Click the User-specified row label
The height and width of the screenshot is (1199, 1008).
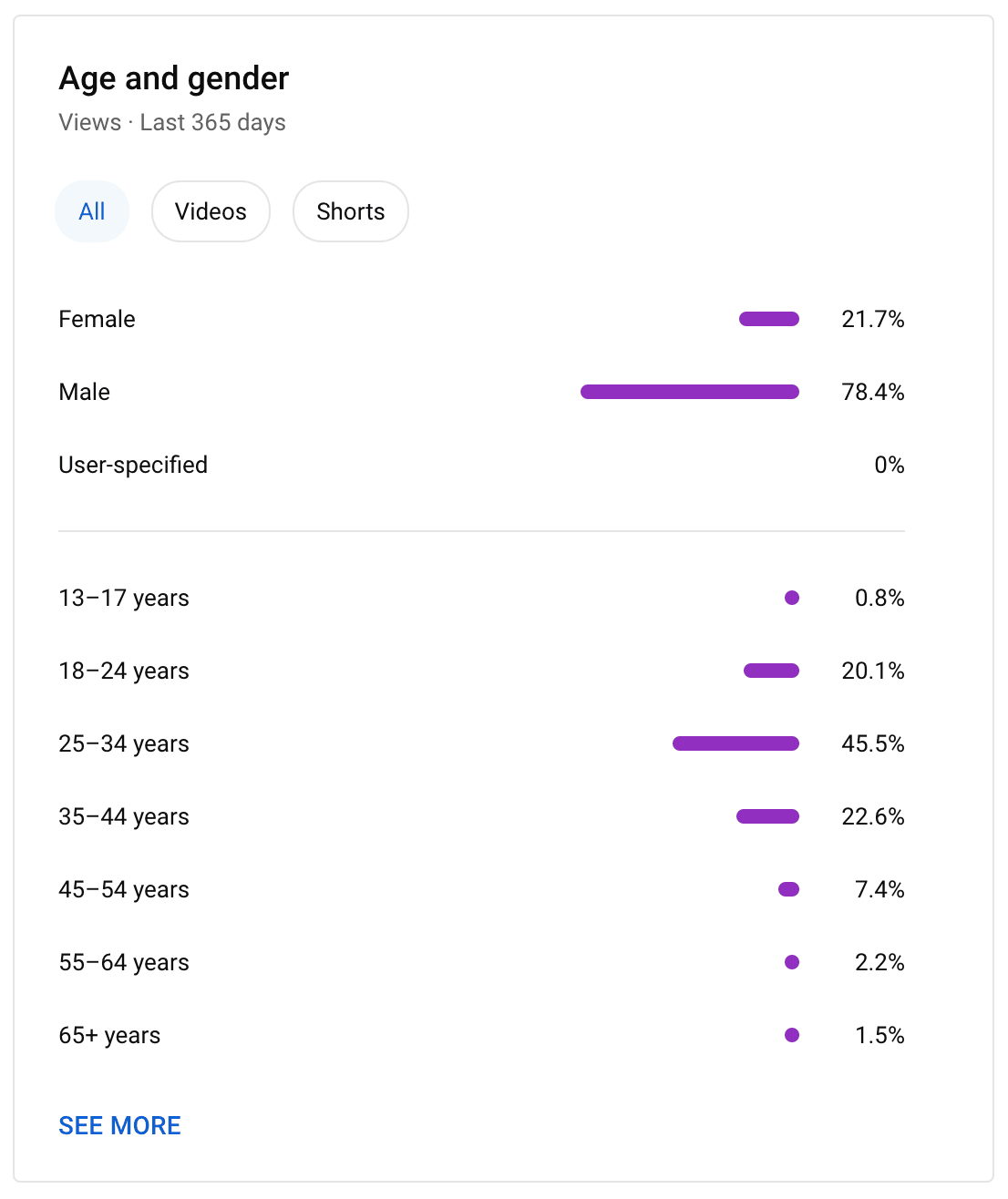tap(133, 465)
